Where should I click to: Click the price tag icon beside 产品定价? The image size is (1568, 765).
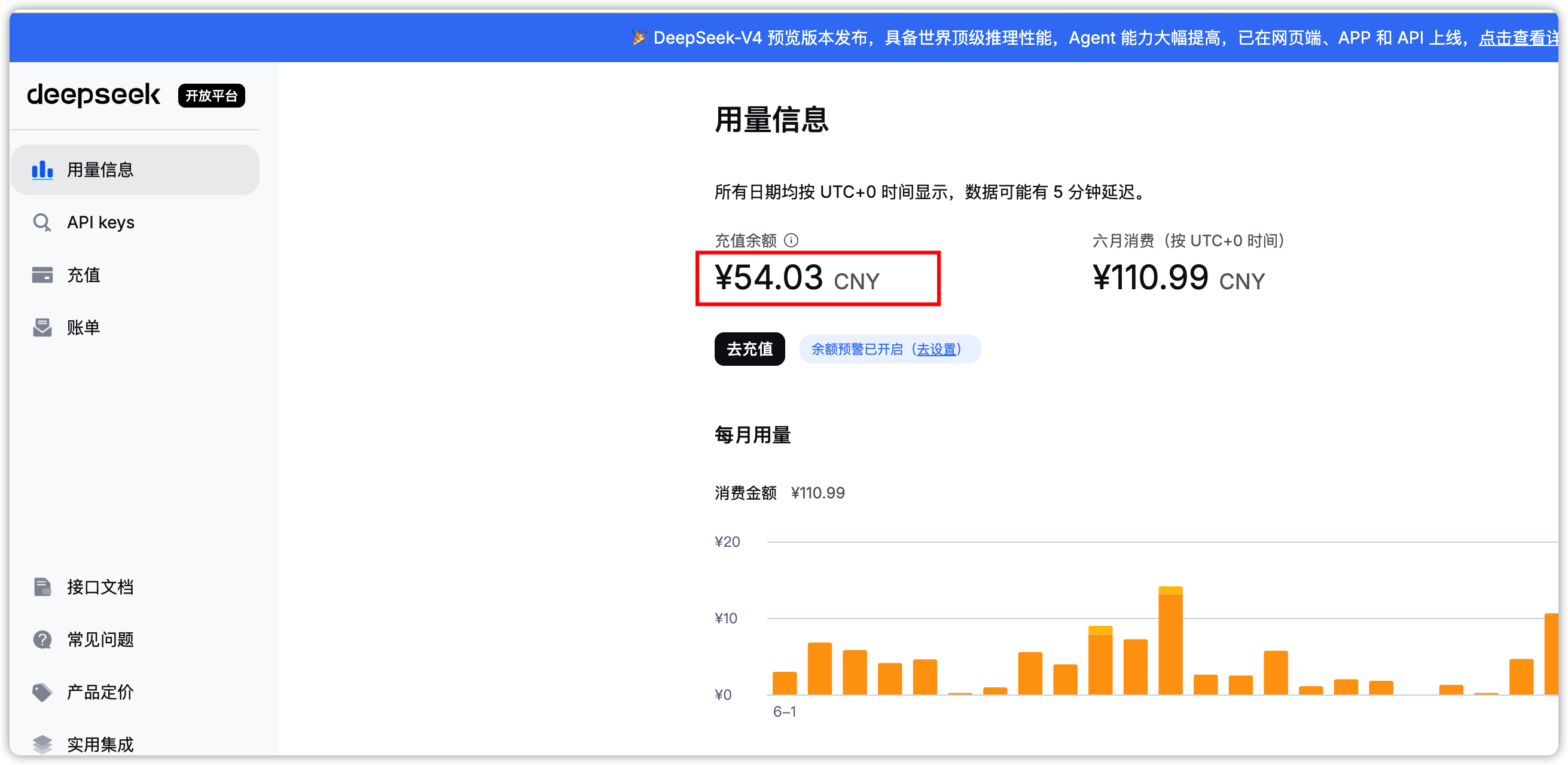pyautogui.click(x=42, y=692)
